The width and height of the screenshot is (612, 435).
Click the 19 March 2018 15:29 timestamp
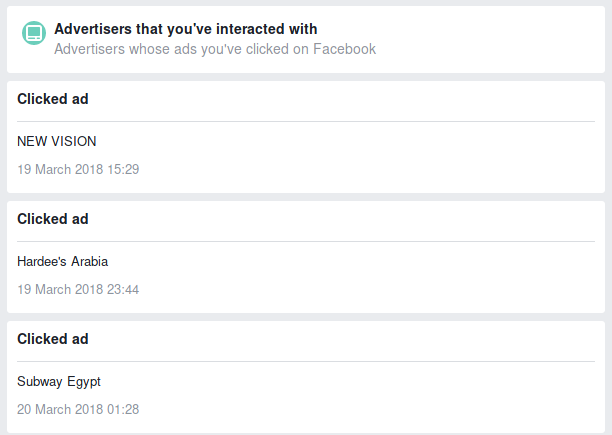[78, 169]
